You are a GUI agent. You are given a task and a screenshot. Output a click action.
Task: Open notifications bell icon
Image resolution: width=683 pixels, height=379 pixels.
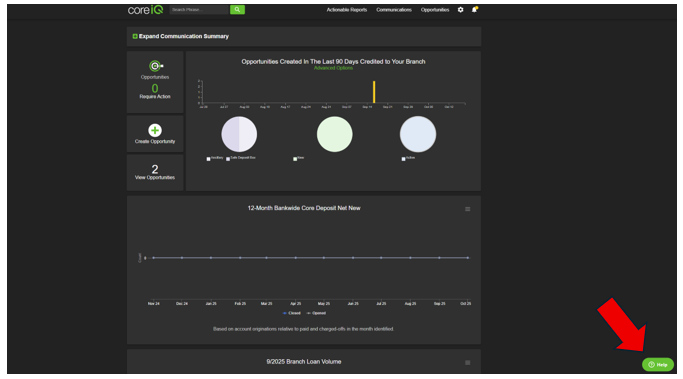tap(474, 9)
